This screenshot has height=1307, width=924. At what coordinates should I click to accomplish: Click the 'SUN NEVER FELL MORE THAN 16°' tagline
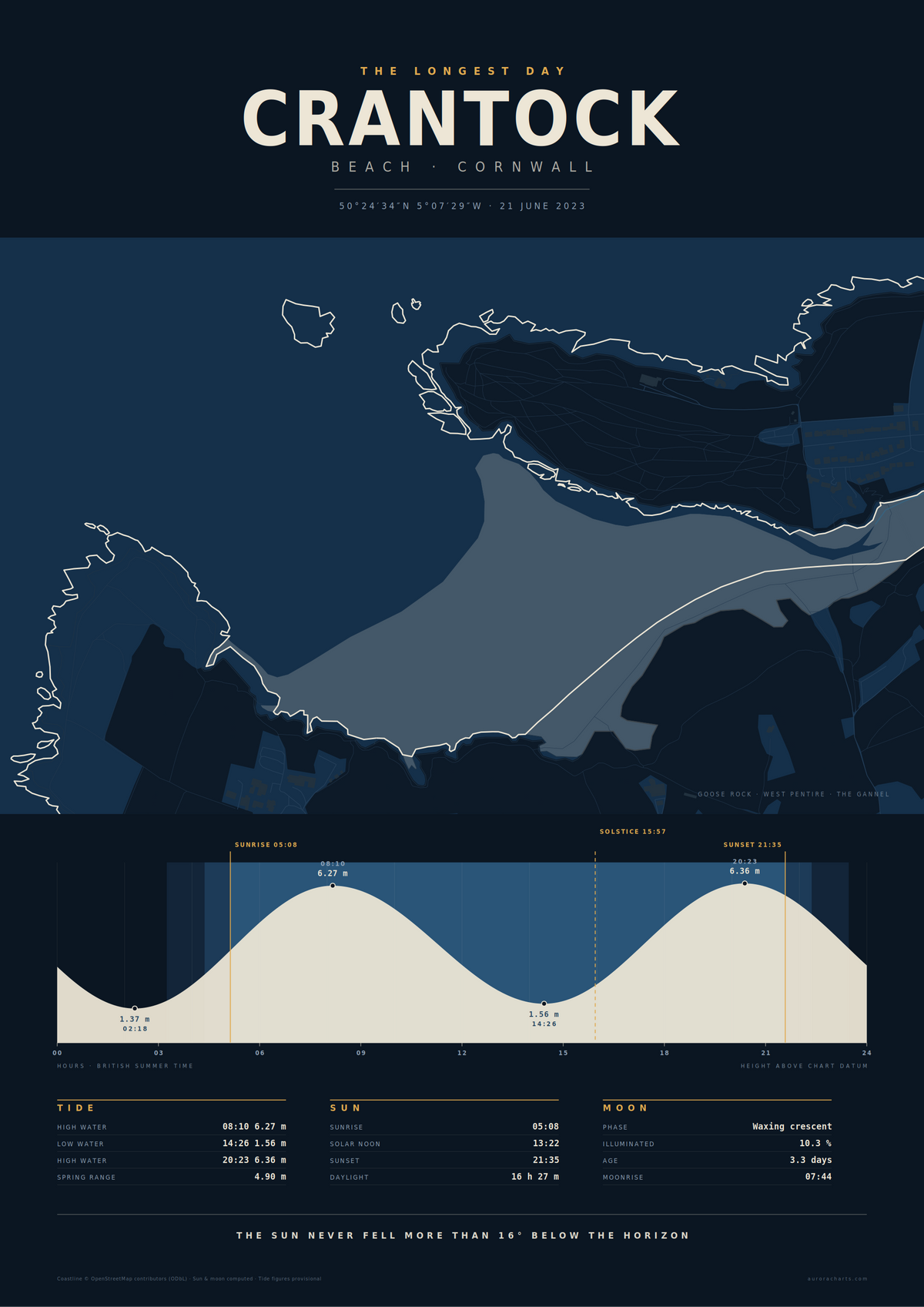pyautogui.click(x=462, y=1235)
